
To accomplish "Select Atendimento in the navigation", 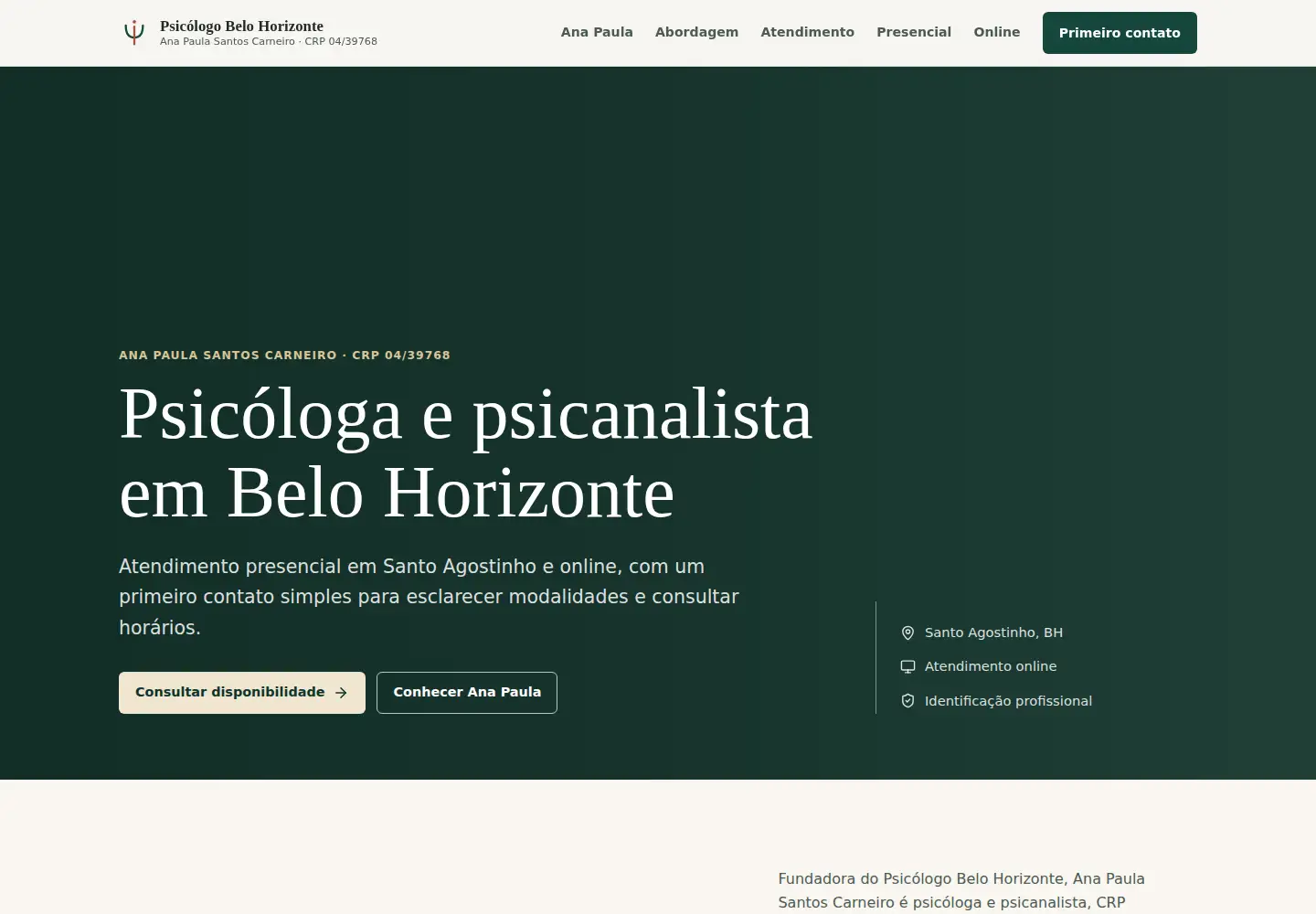I will [x=808, y=32].
